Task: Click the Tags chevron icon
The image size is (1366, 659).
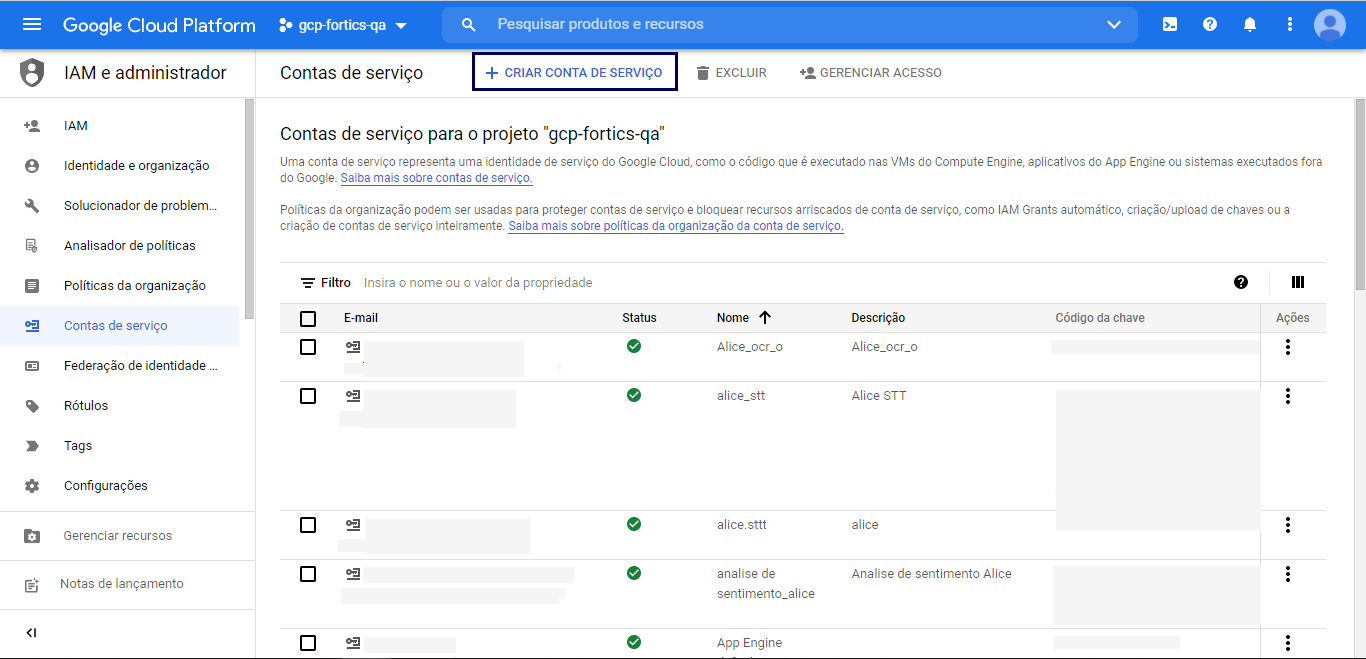Action: pyautogui.click(x=32, y=446)
